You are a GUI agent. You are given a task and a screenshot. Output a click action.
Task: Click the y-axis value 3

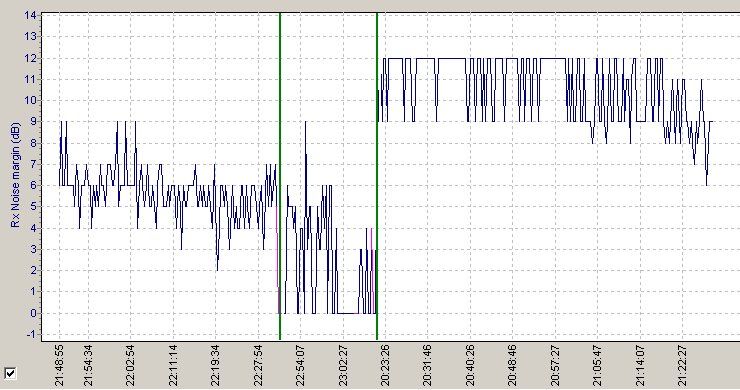pos(33,249)
